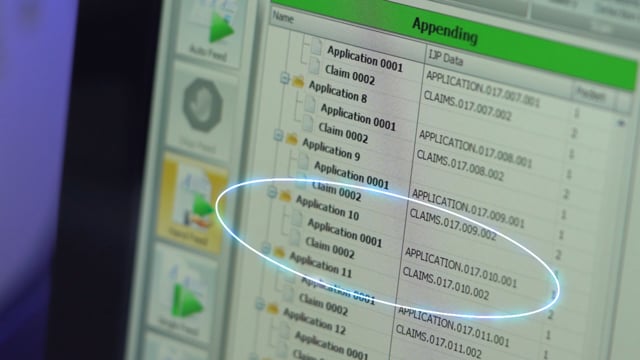The height and width of the screenshot is (360, 640).
Task: Select Application 0001 under Application 9
Action: 351,175
